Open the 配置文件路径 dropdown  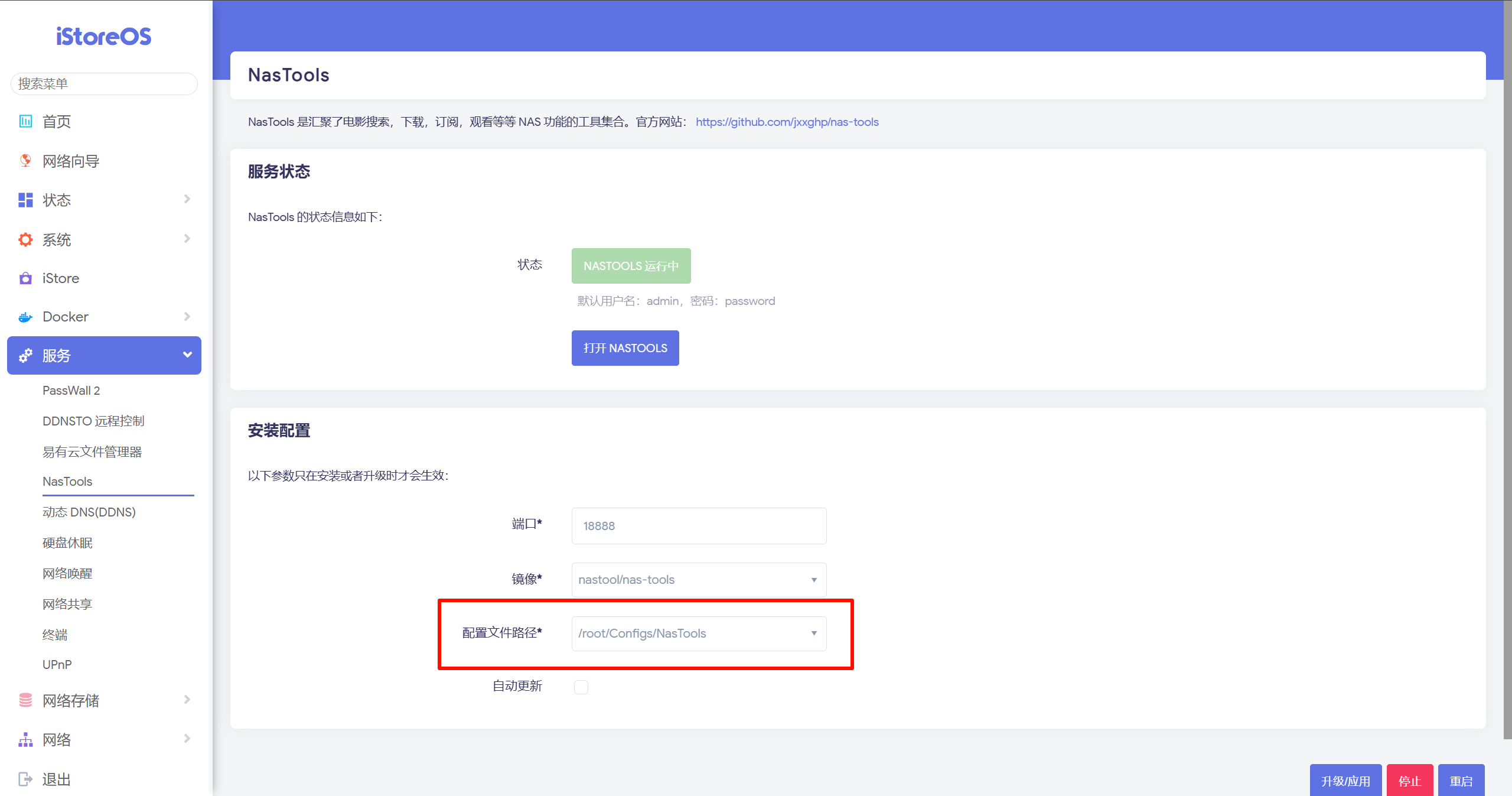pyautogui.click(x=699, y=633)
